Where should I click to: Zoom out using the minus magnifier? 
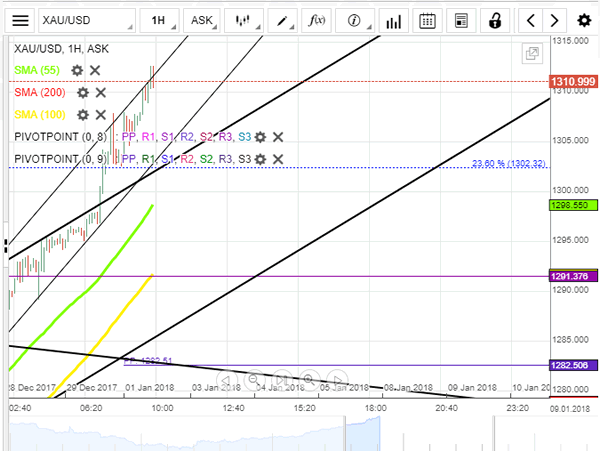tap(254, 380)
